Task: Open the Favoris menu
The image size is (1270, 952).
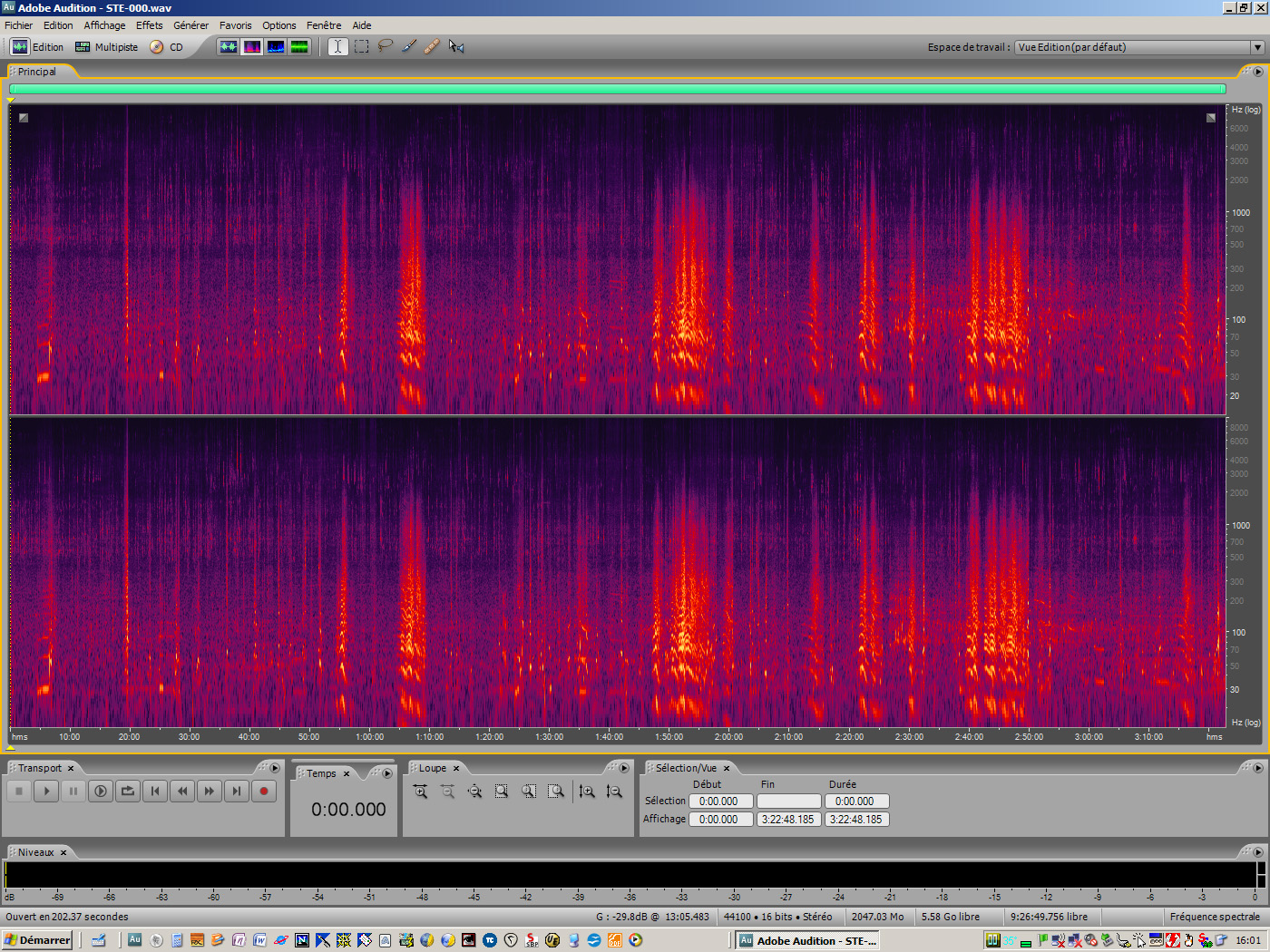Action: pyautogui.click(x=235, y=25)
